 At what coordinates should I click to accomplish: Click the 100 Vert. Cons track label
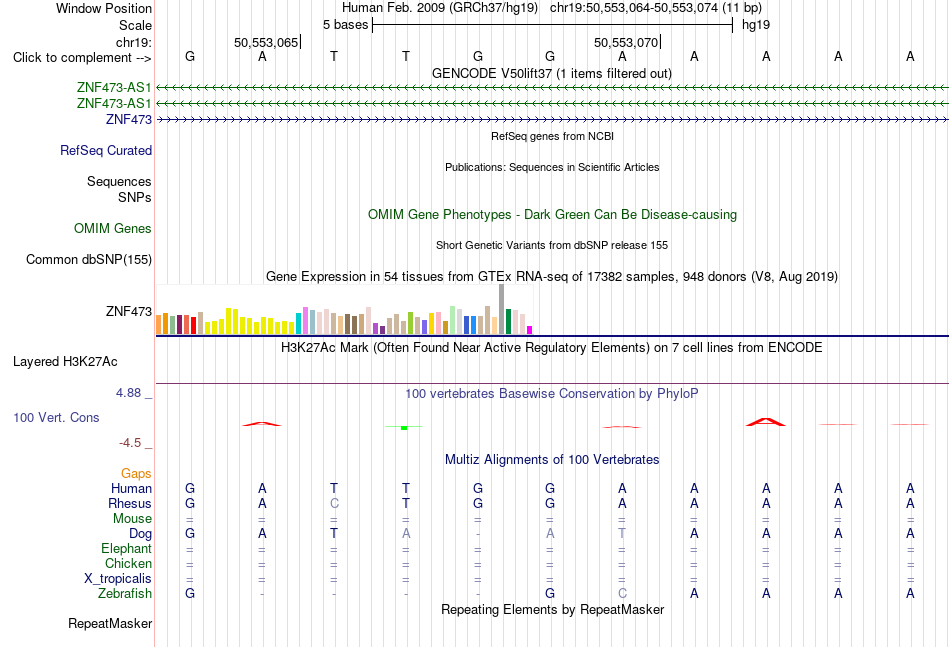point(56,417)
